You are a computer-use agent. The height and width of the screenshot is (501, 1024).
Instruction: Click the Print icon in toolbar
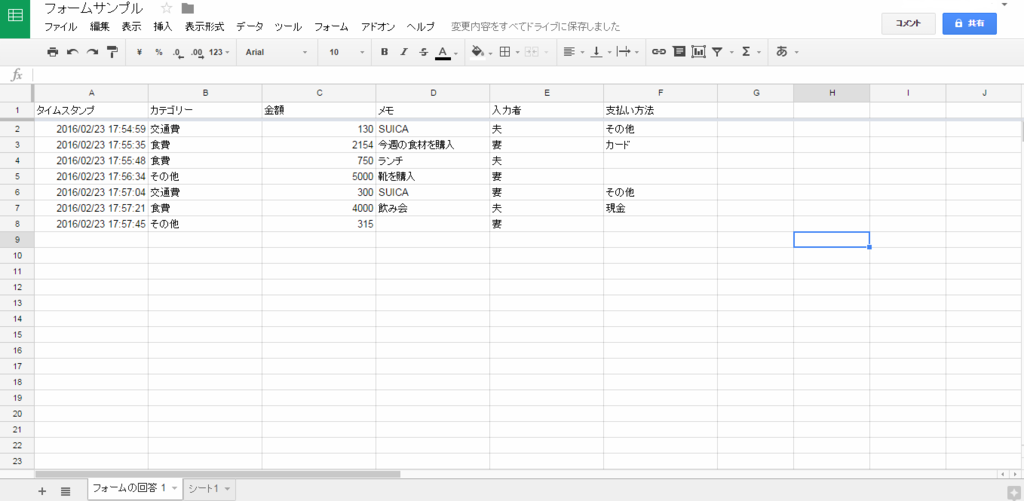53,52
